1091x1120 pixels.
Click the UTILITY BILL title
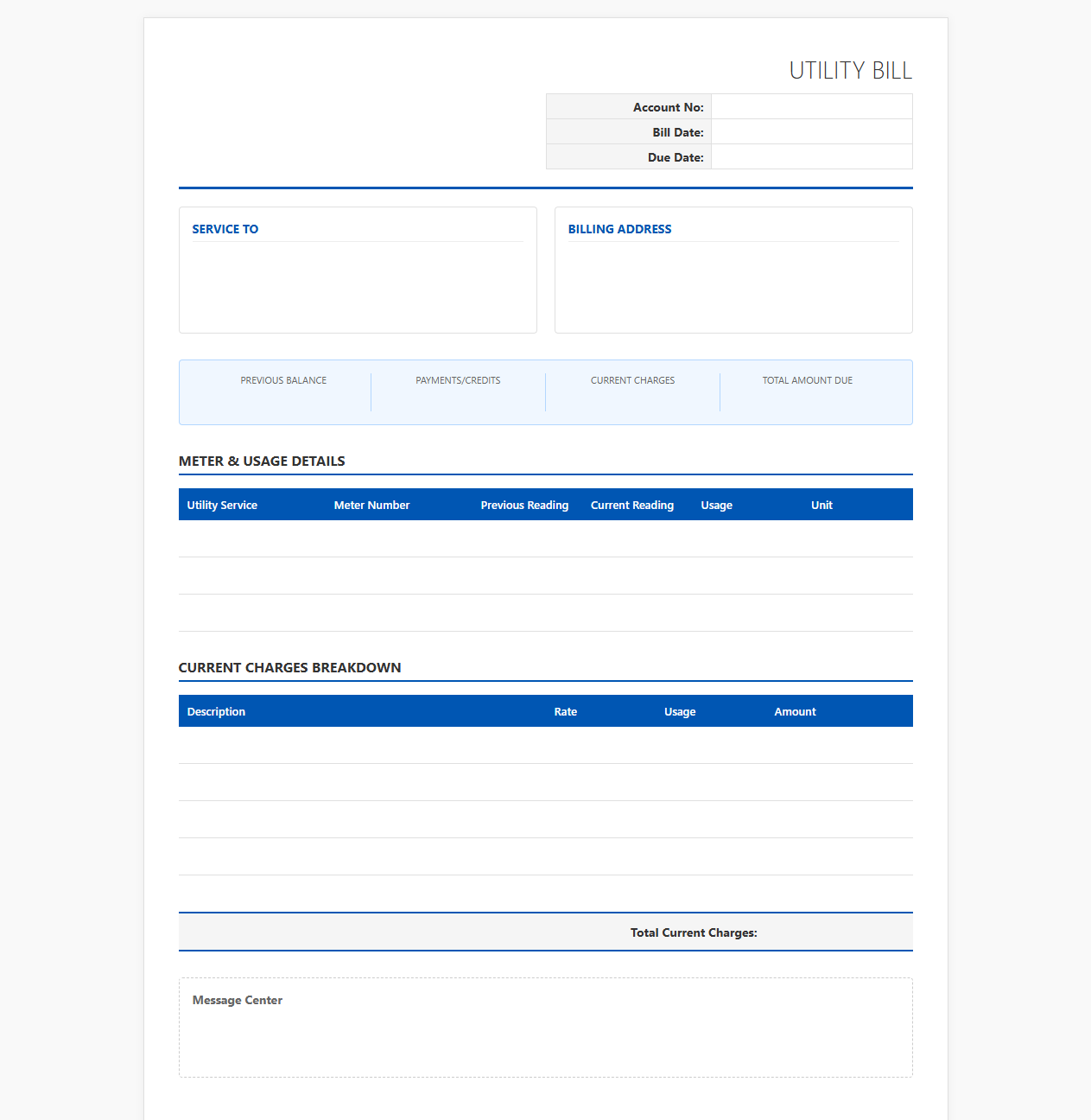851,71
